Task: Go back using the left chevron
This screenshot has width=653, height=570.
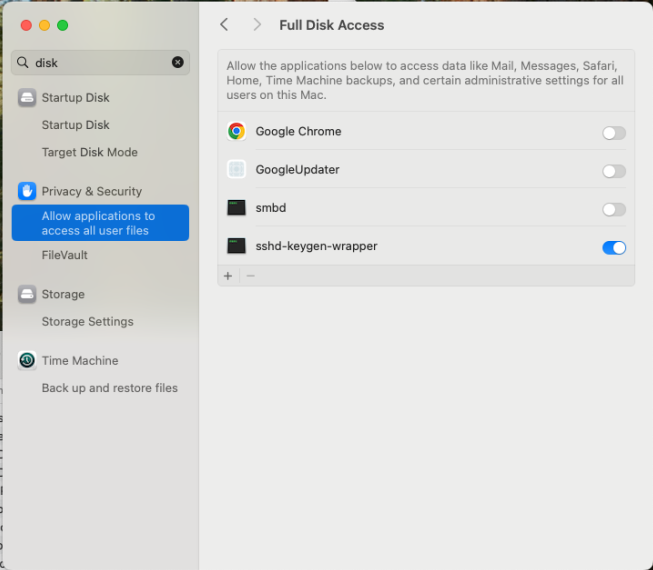Action: 224,25
